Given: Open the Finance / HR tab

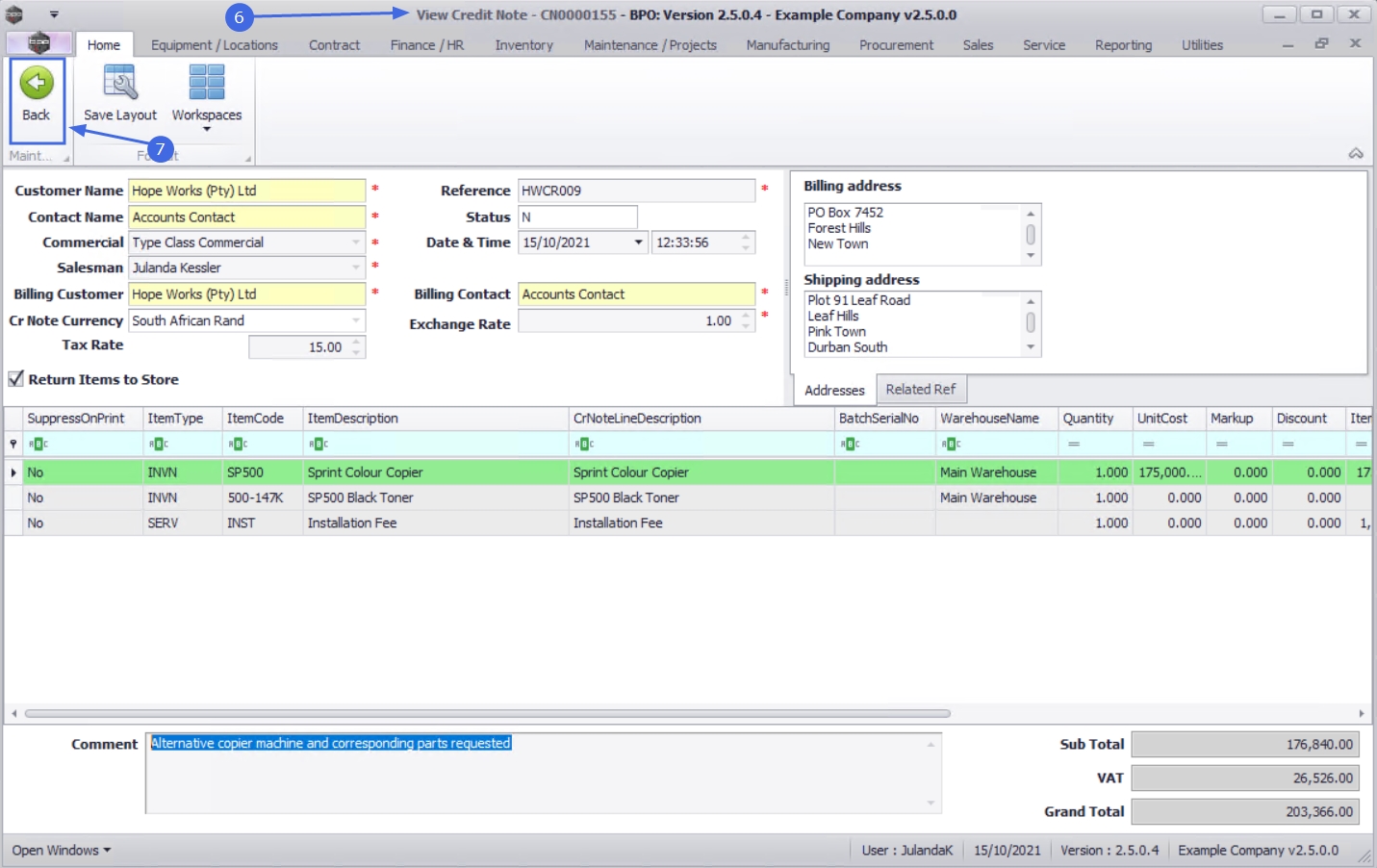Looking at the screenshot, I should (427, 45).
